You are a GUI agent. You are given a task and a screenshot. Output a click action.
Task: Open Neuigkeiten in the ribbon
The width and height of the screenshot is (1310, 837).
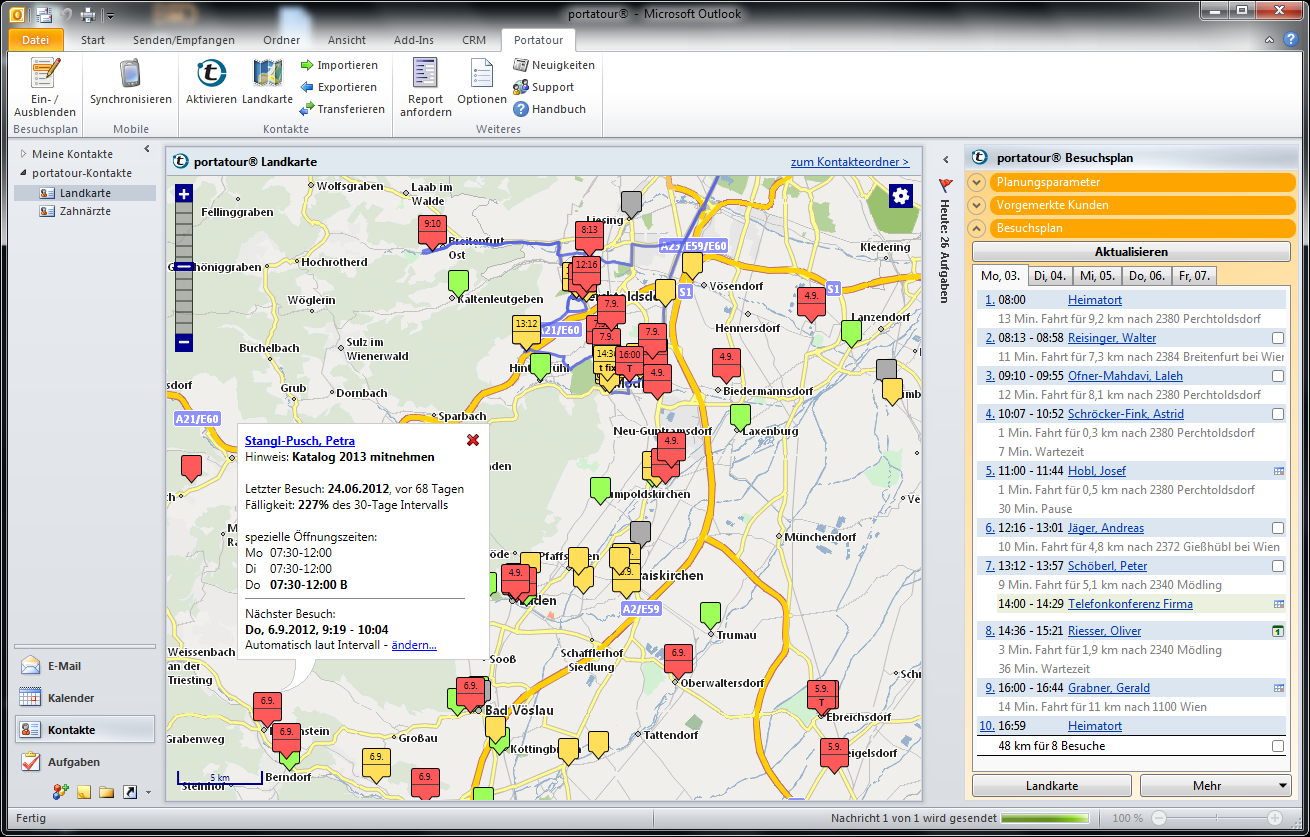click(554, 65)
